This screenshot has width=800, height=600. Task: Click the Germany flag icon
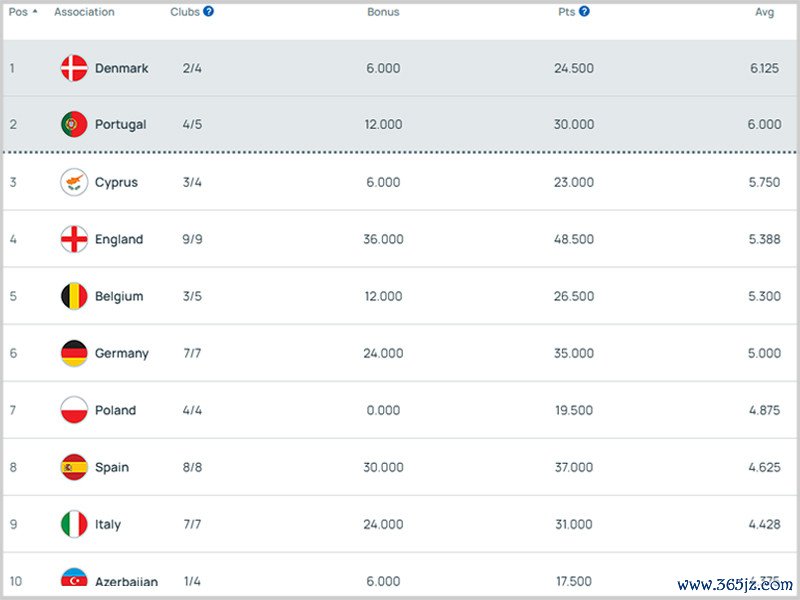click(x=74, y=354)
